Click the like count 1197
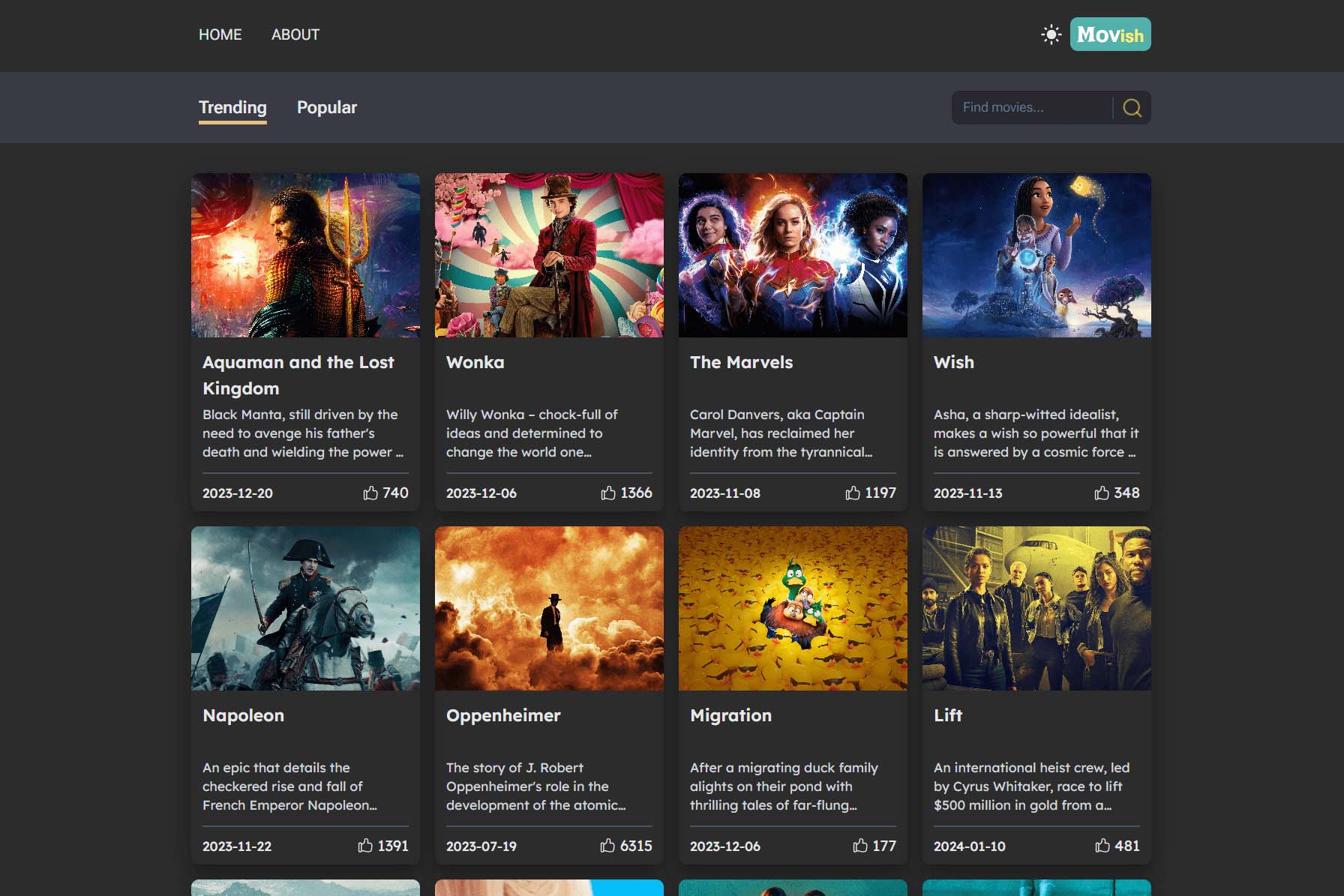Screen dimensions: 1344x896 tap(880, 493)
